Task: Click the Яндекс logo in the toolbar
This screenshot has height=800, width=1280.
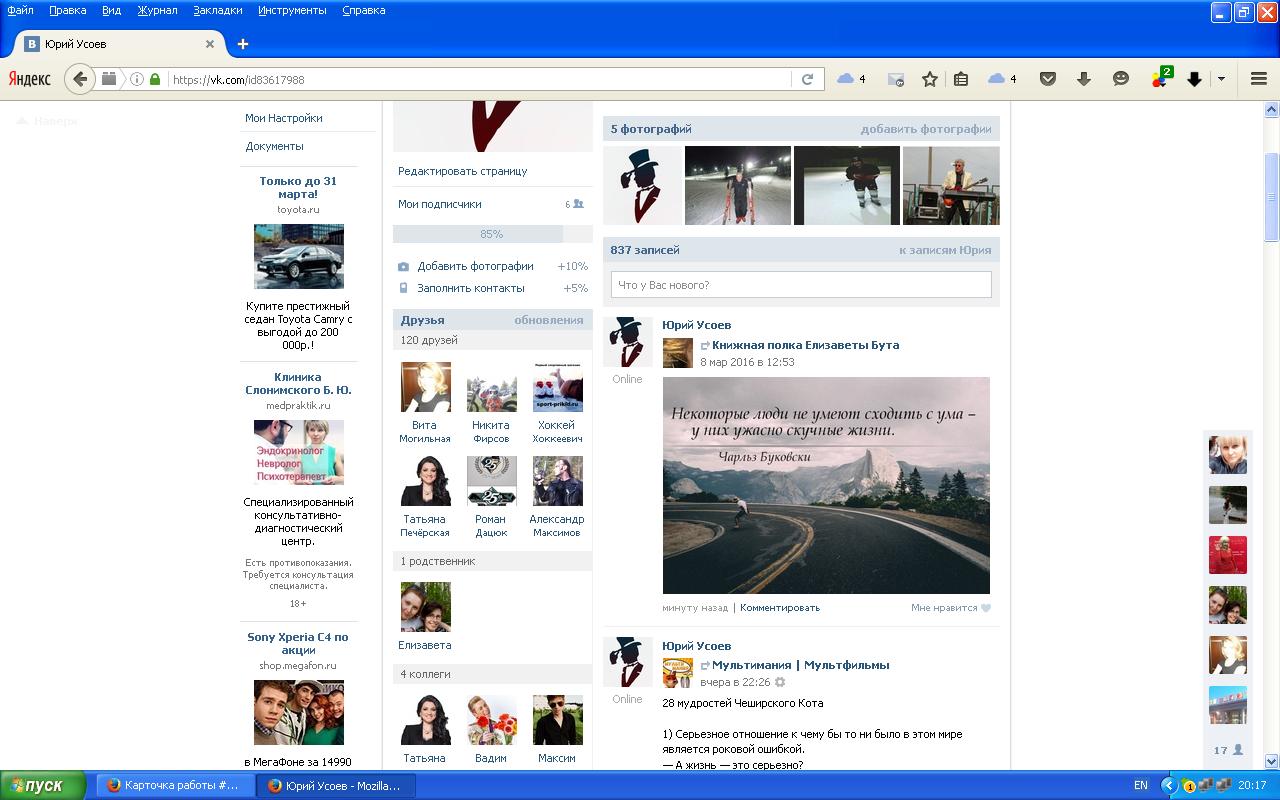Action: pyautogui.click(x=30, y=79)
